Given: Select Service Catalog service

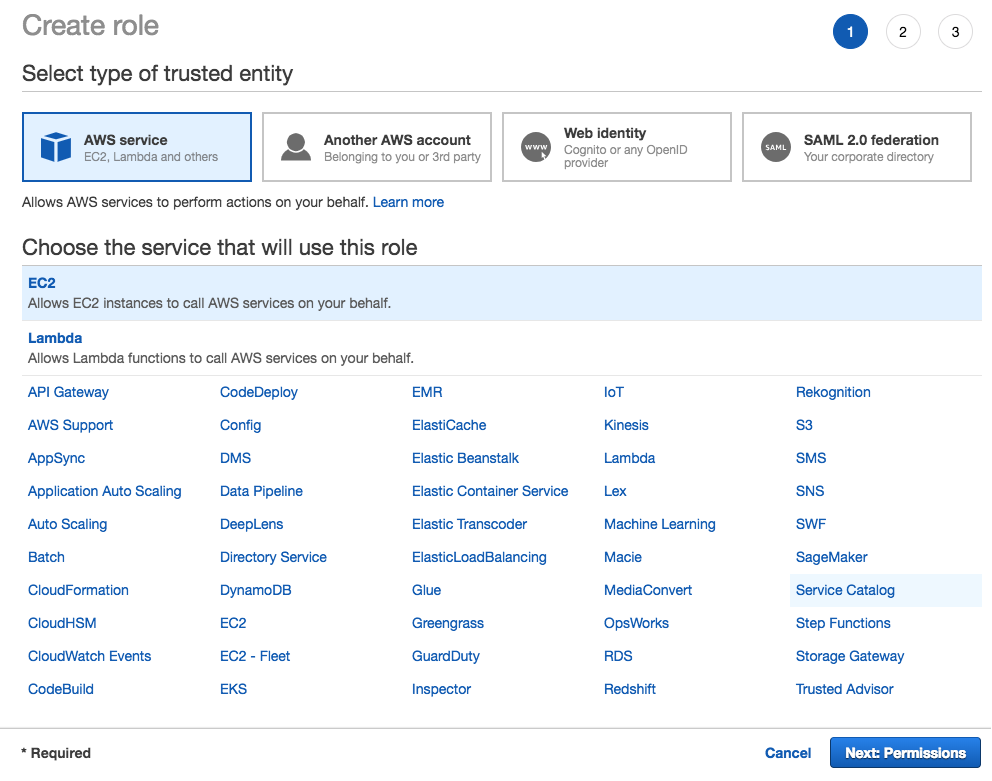Looking at the screenshot, I should pos(845,590).
